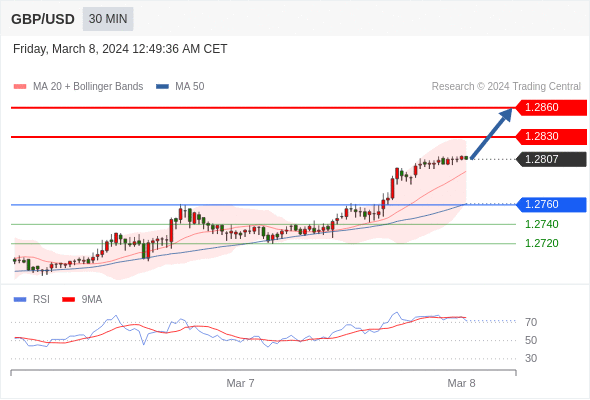Click the red 9MA legend swatch
590x400 pixels.
pos(68,300)
